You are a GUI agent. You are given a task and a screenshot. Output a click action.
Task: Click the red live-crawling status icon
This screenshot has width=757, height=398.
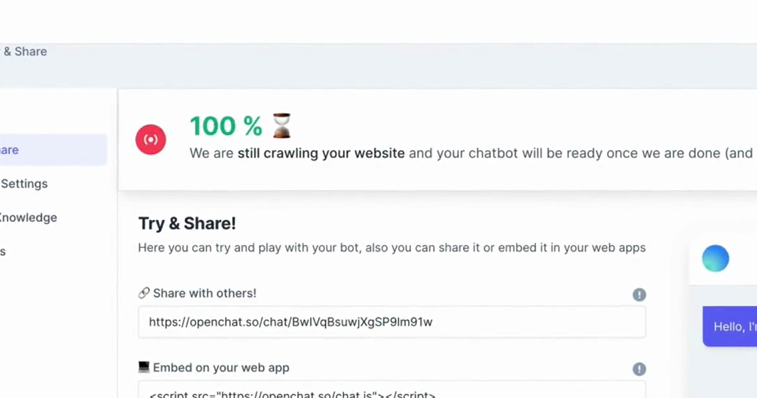(151, 140)
